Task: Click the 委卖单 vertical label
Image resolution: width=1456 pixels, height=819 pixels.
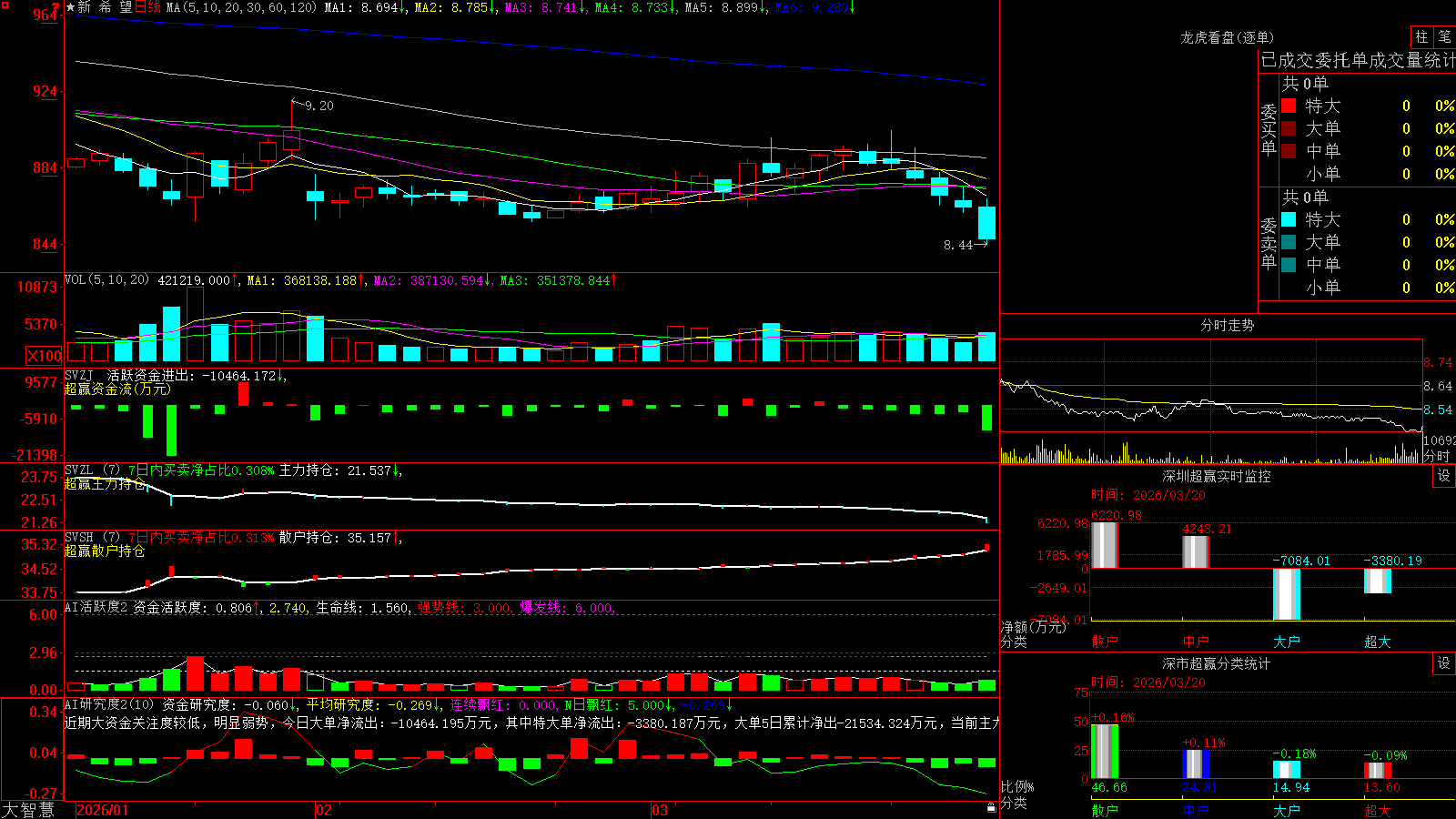Action: pyautogui.click(x=1269, y=243)
